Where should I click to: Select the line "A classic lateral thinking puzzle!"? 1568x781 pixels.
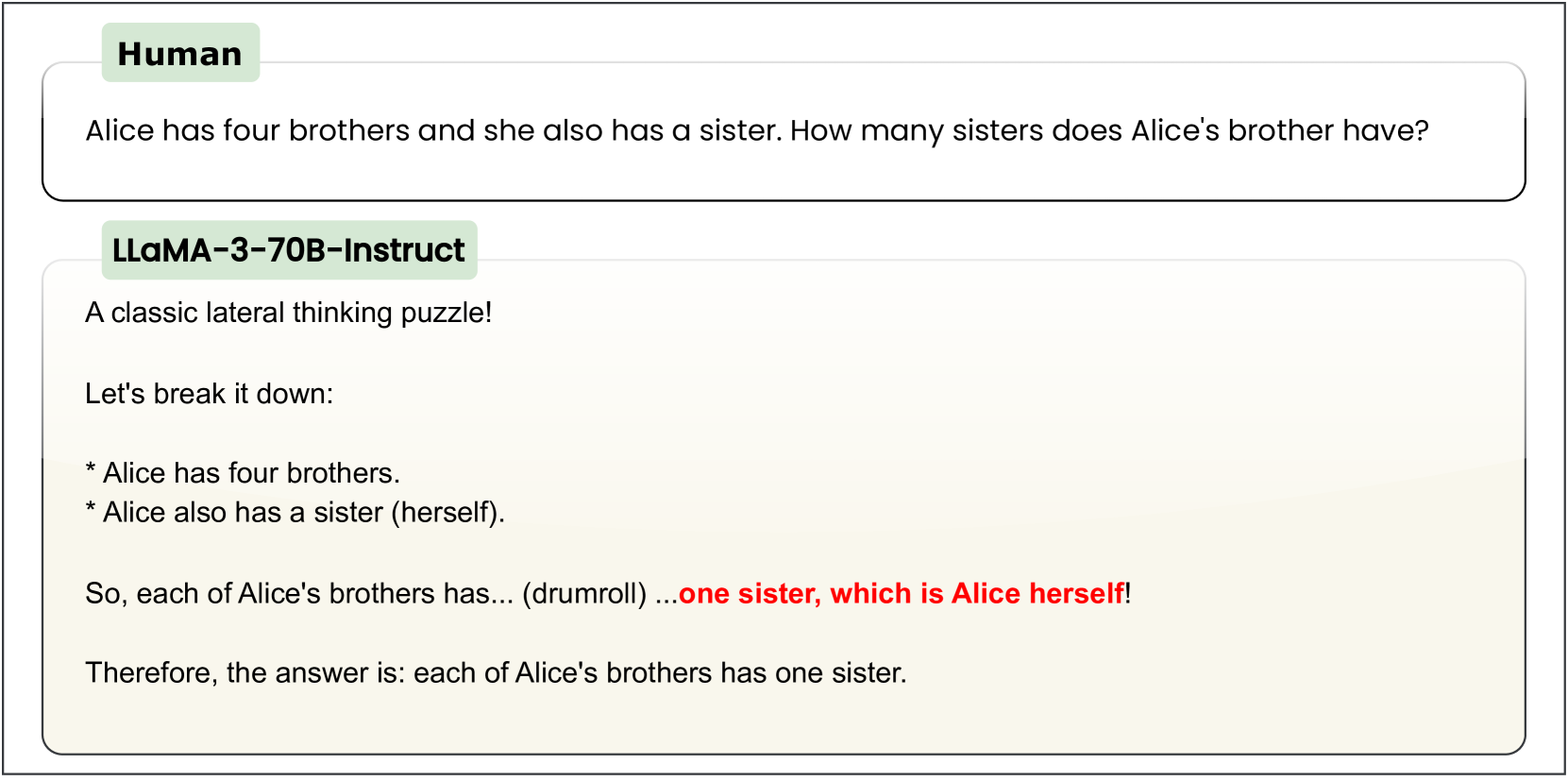point(288,313)
